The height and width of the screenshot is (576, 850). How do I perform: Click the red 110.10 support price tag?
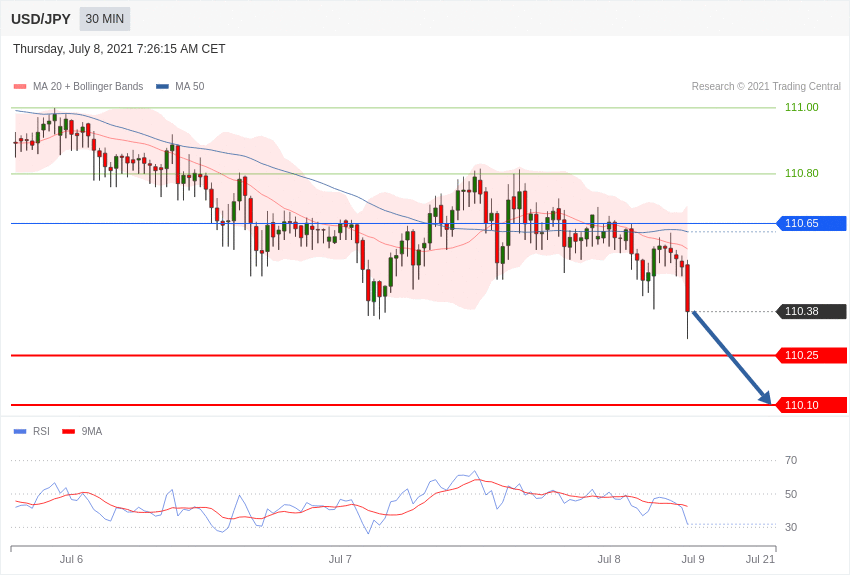(x=812, y=405)
